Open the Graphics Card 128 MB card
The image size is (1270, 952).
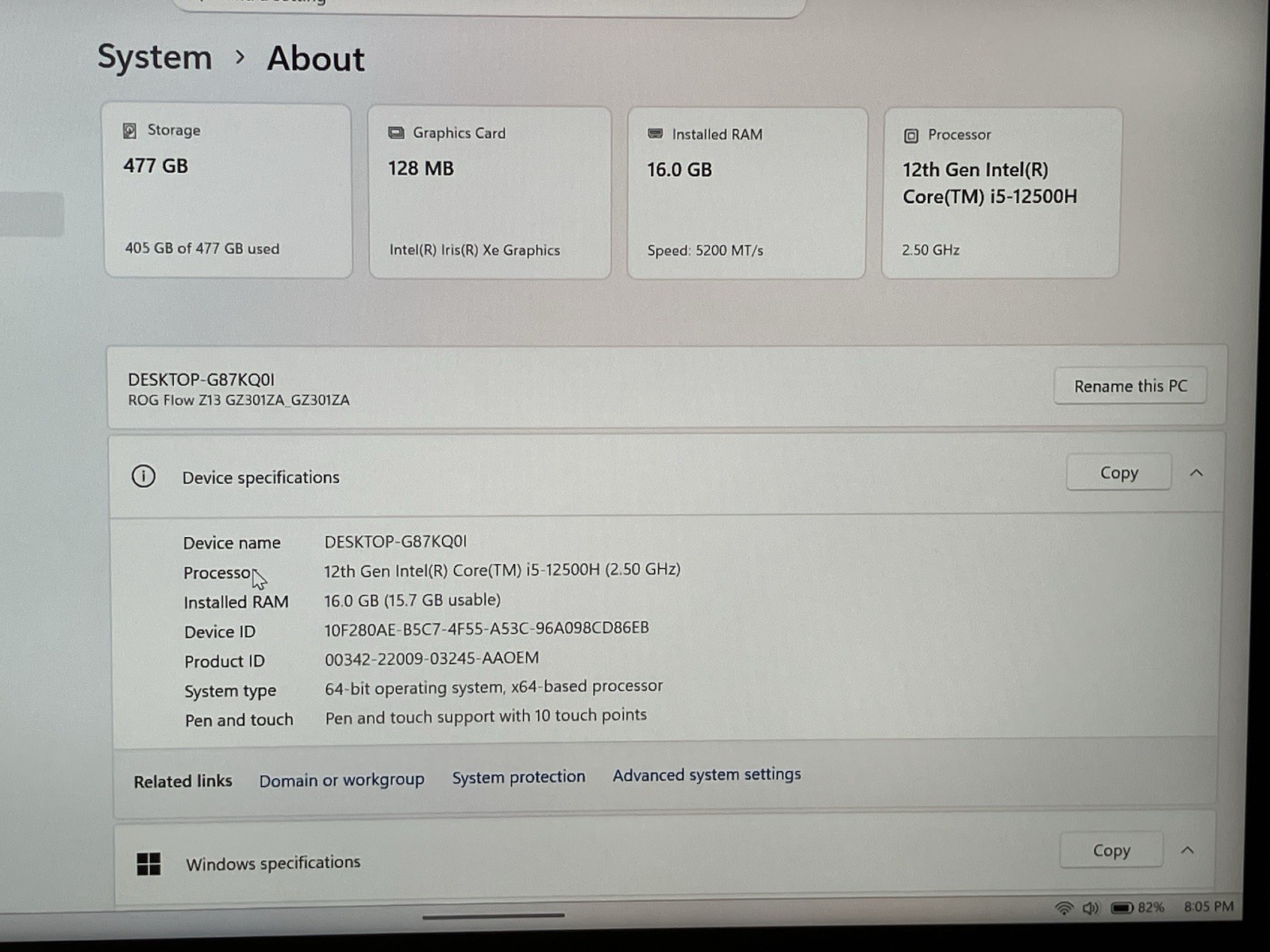pyautogui.click(x=490, y=193)
